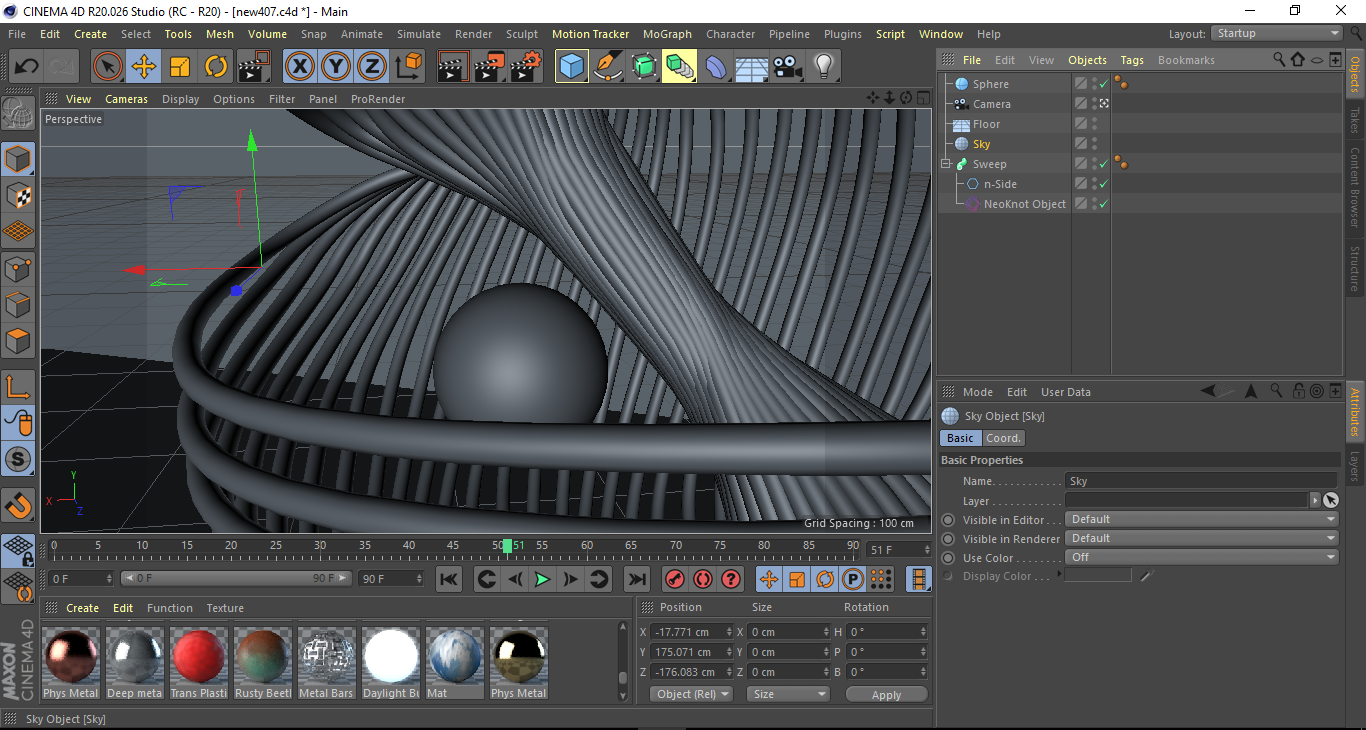
Task: Open the viewport Display menu
Action: click(x=180, y=99)
